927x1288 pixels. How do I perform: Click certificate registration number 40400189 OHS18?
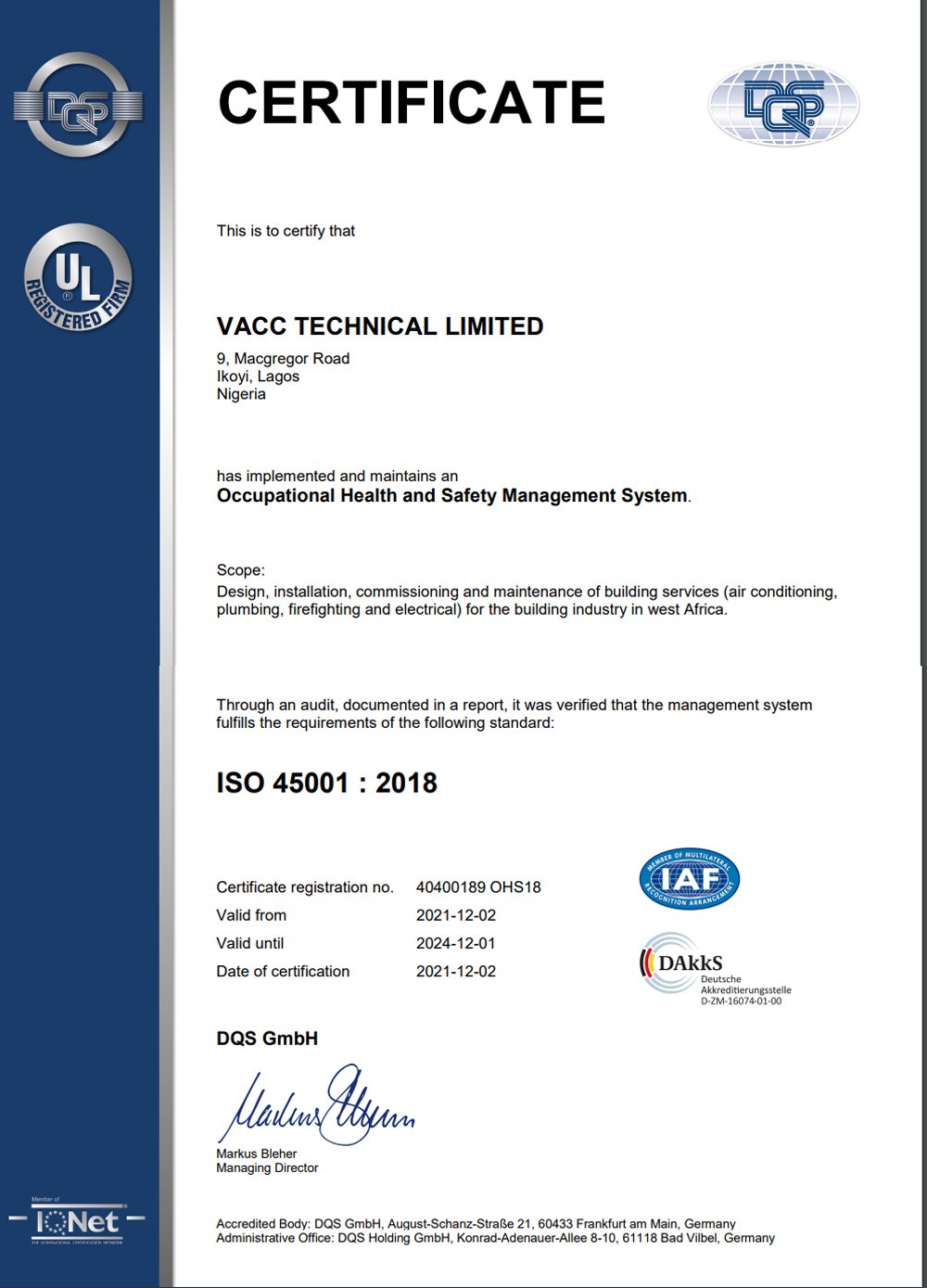[478, 886]
